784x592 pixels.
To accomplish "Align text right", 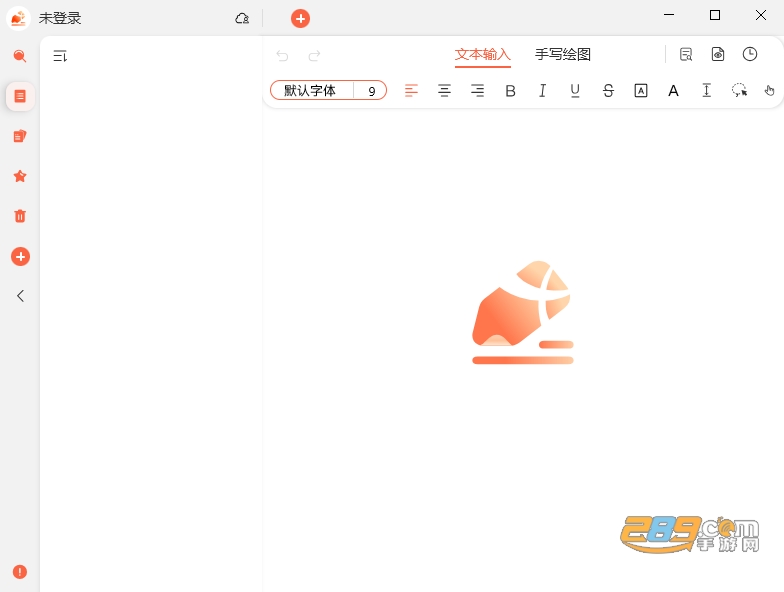I will (x=478, y=90).
